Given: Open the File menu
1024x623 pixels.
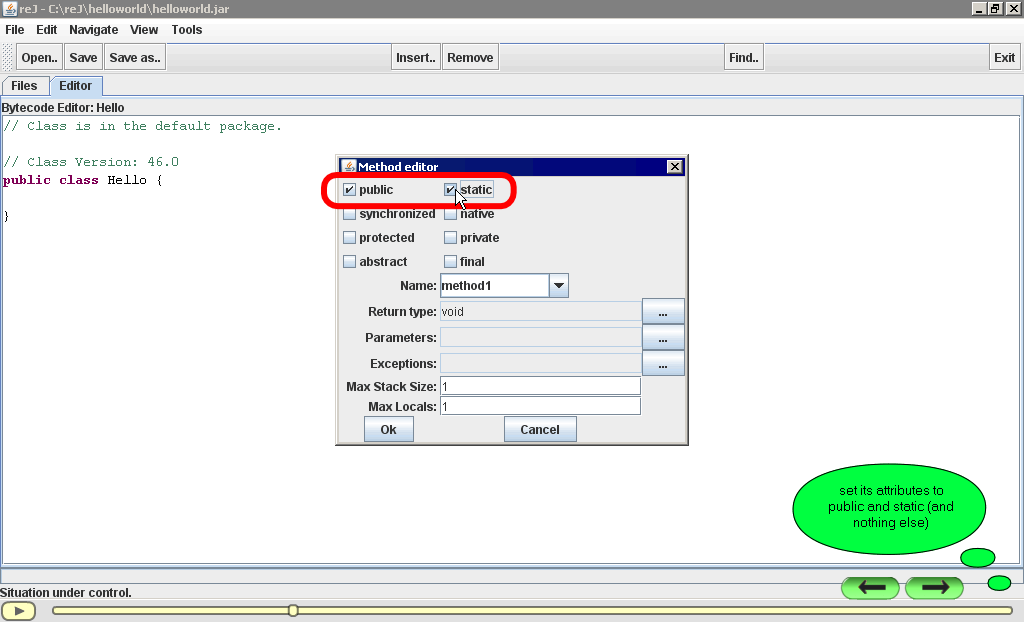Looking at the screenshot, I should [x=14, y=29].
